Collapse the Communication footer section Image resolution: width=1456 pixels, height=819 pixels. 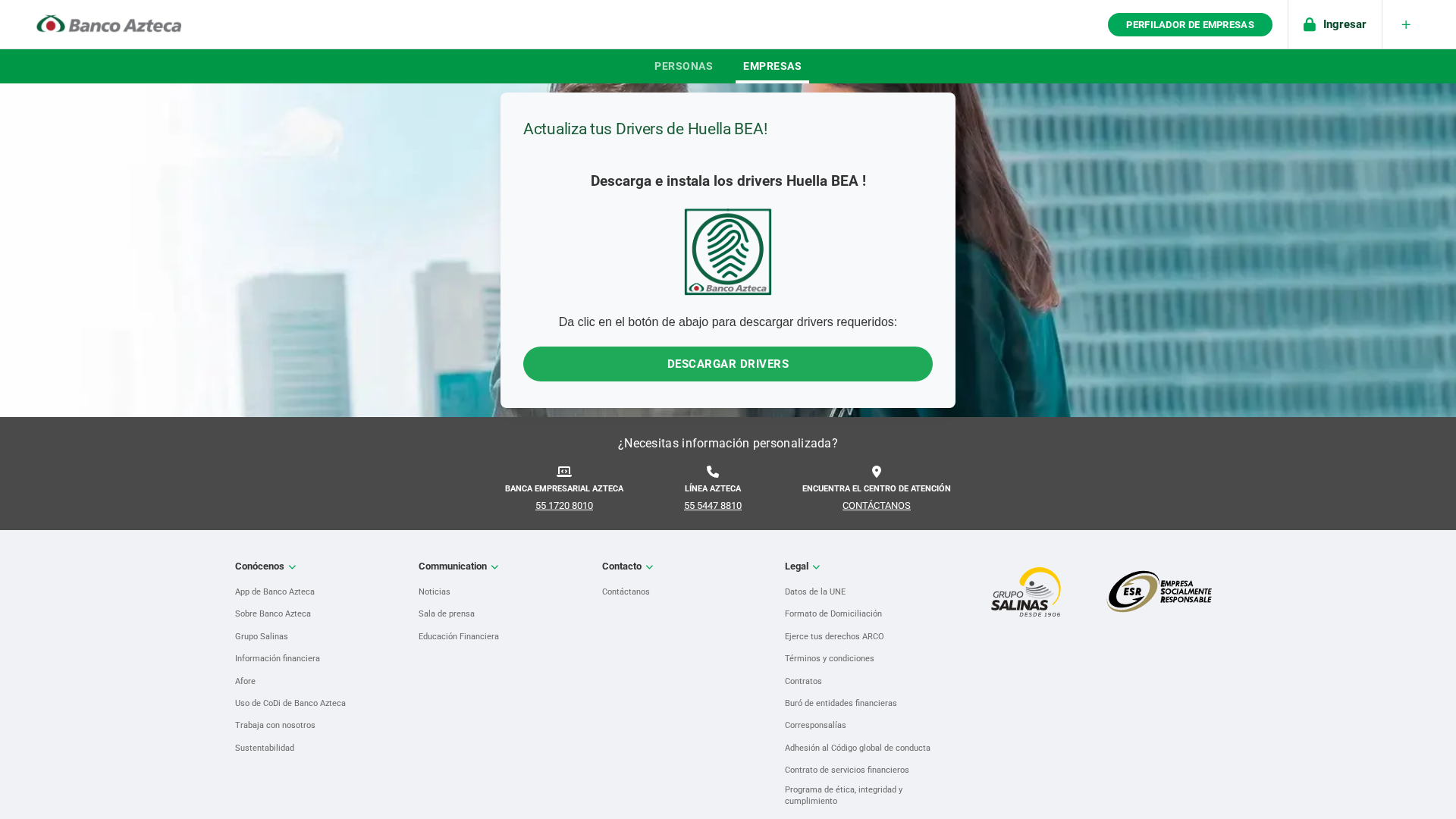point(458,566)
